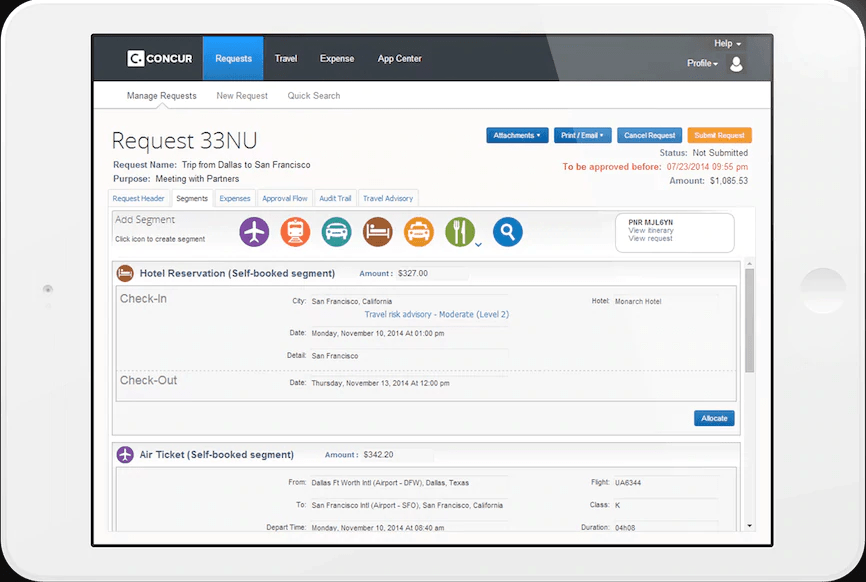Click the segments list vertical scrollbar thumb
Image resolution: width=866 pixels, height=582 pixels.
tap(749, 320)
